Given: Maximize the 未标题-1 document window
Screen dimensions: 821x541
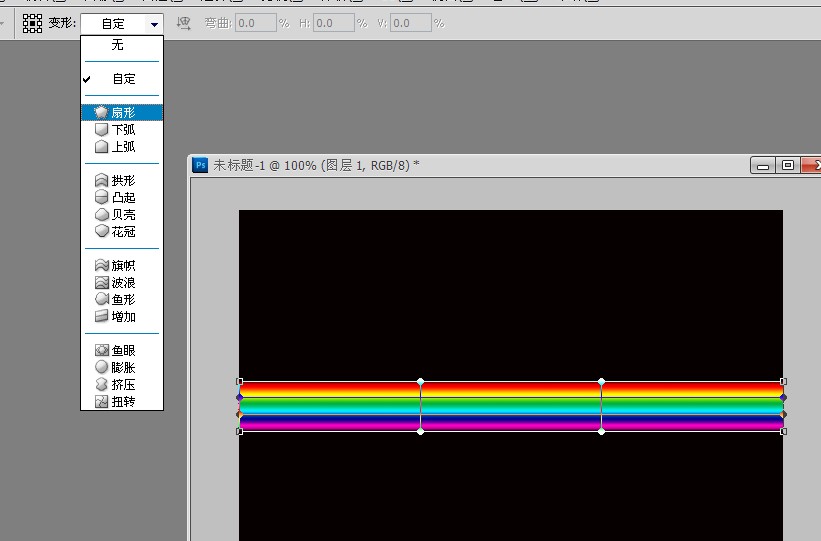Looking at the screenshot, I should pyautogui.click(x=787, y=165).
